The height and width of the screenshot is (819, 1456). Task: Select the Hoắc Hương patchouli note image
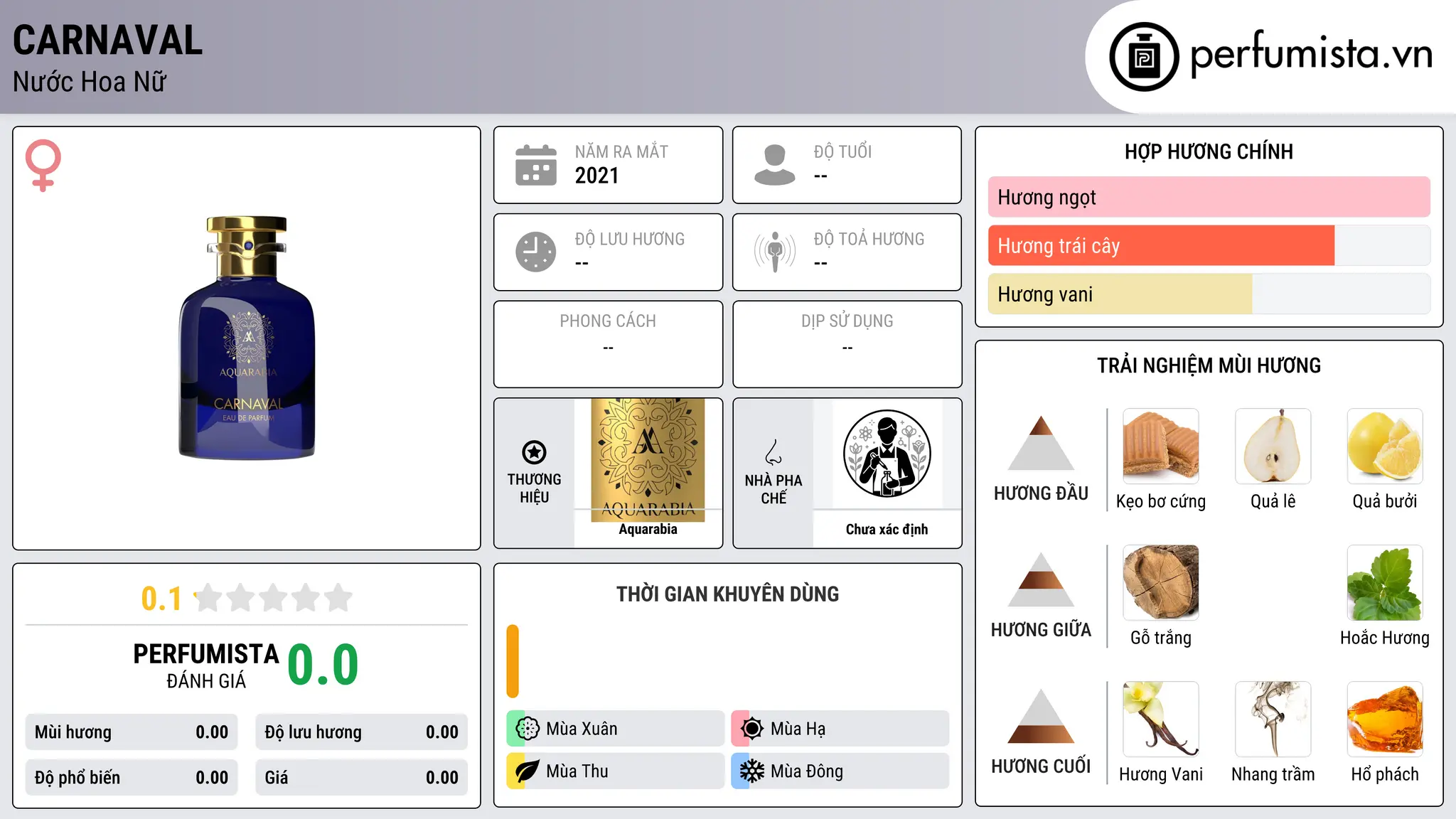pyautogui.click(x=1385, y=583)
